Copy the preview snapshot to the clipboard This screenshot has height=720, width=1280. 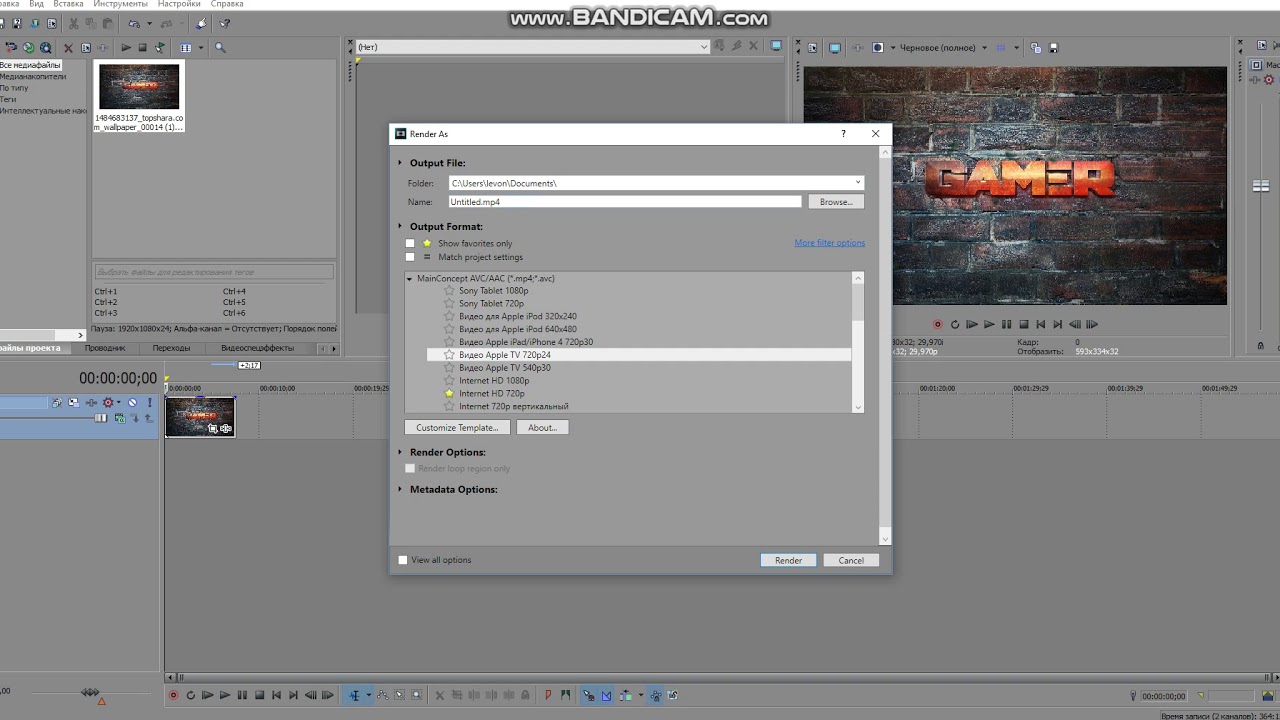[x=1036, y=47]
